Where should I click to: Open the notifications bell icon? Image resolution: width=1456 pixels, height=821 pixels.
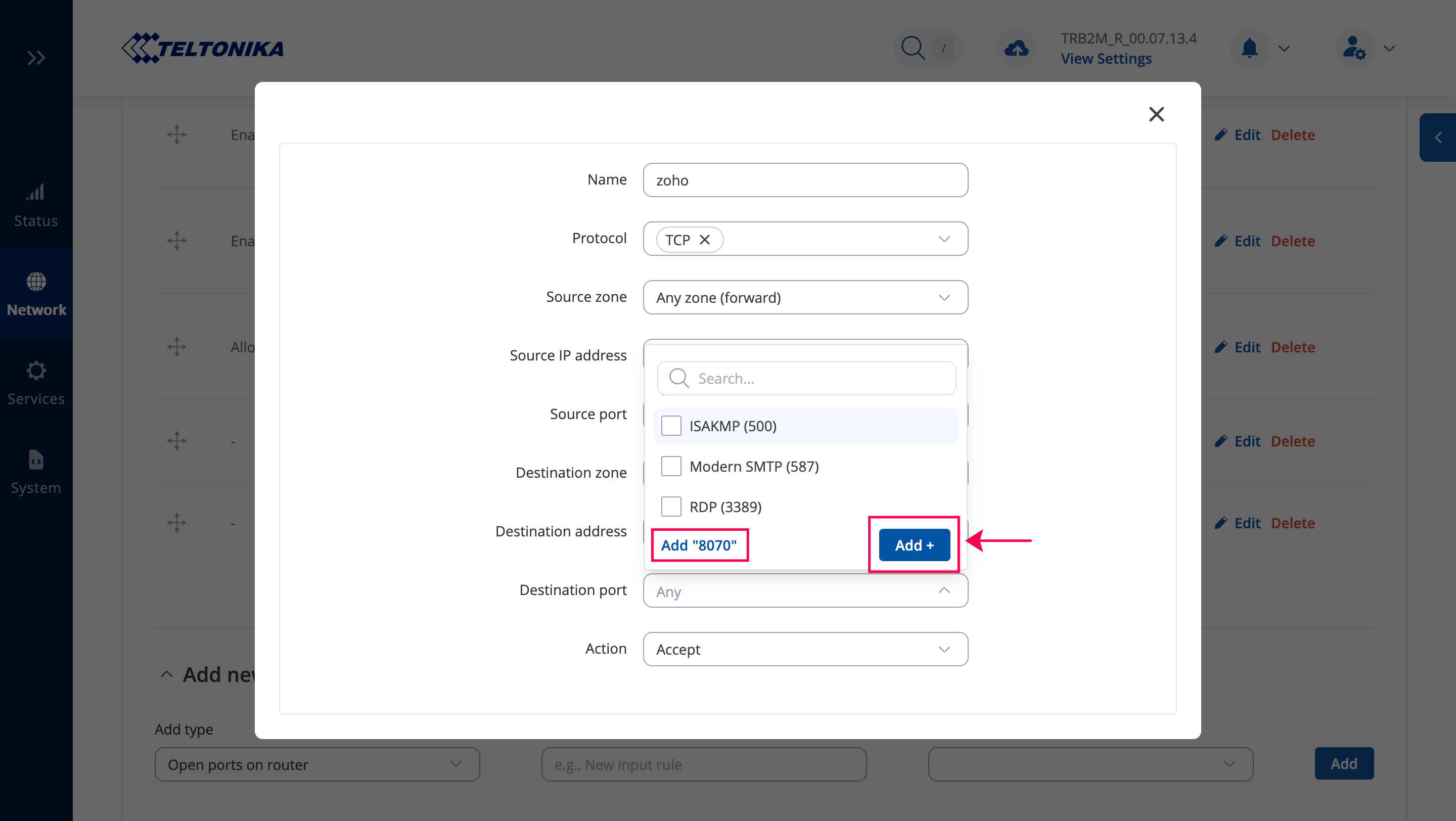(1249, 48)
